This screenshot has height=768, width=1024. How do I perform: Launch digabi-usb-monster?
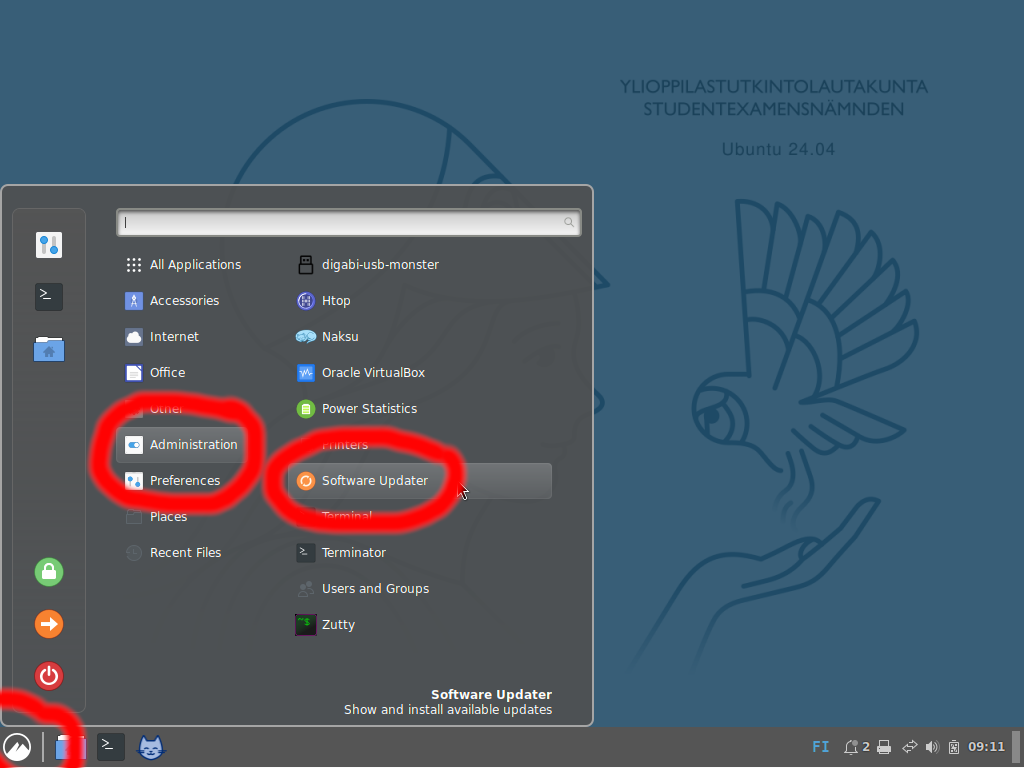(x=379, y=265)
